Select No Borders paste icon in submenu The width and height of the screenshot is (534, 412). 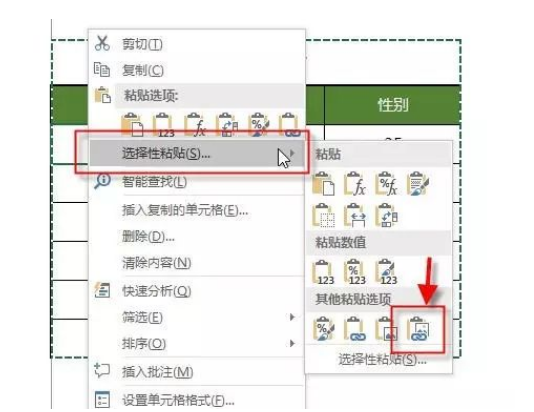[x=324, y=215]
